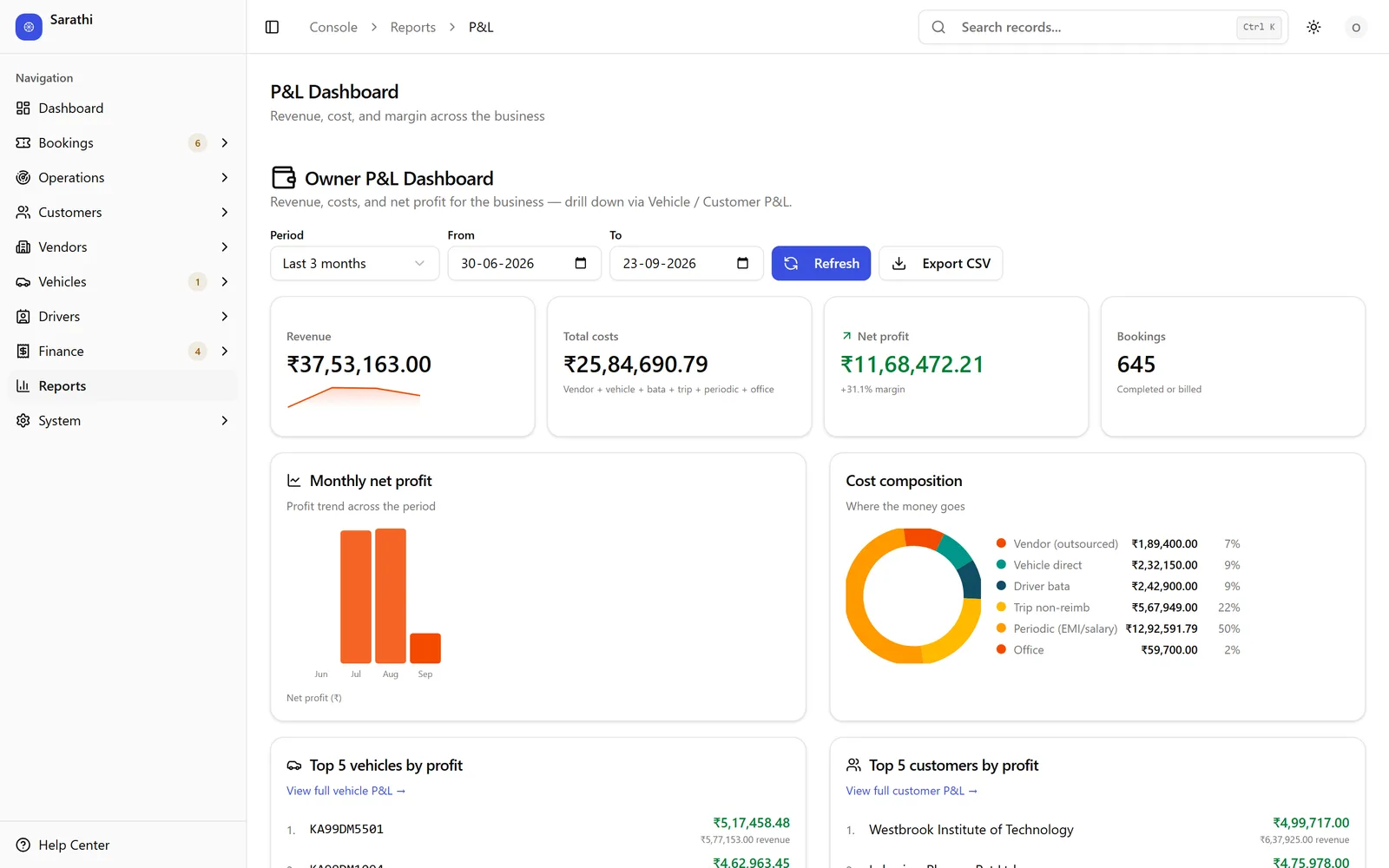Viewport: 1389px width, 868px height.
Task: Open Dashboard in the navigation
Action: [x=122, y=108]
